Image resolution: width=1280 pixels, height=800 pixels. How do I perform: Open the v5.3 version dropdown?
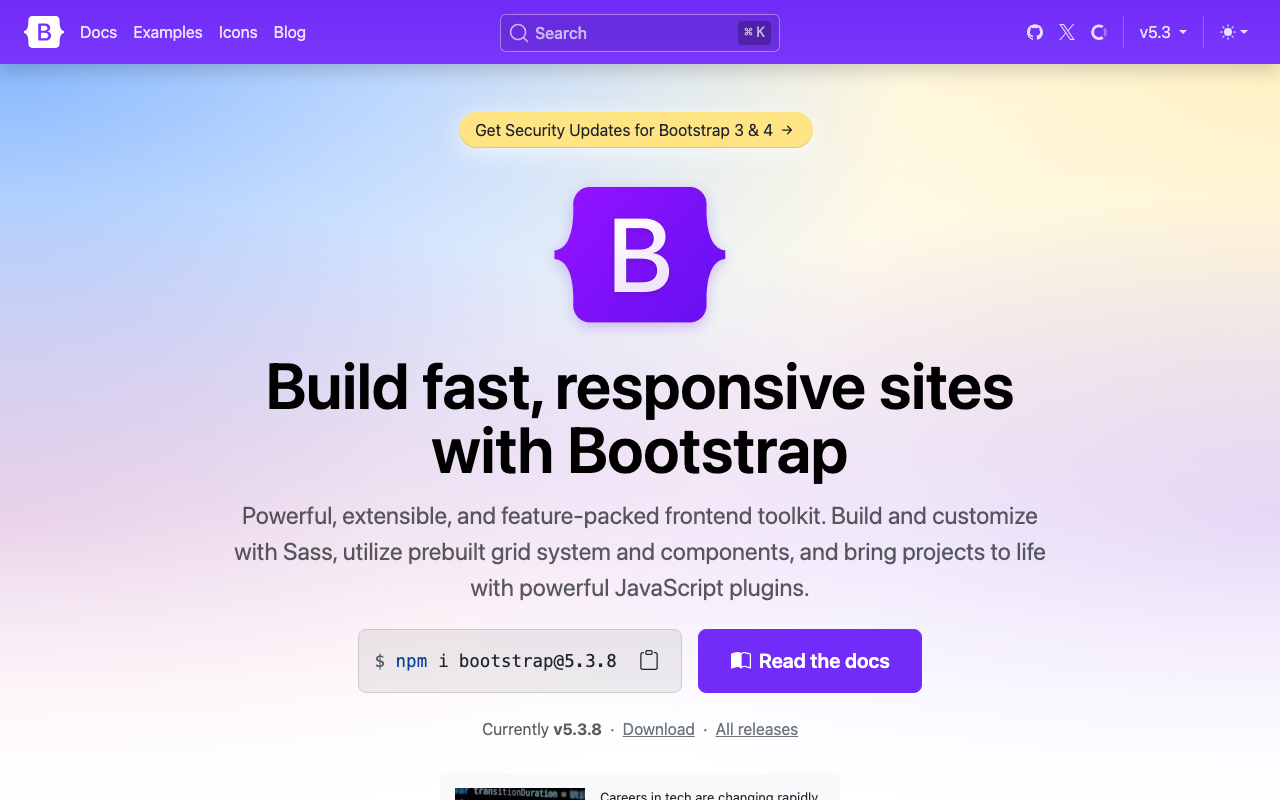tap(1161, 32)
